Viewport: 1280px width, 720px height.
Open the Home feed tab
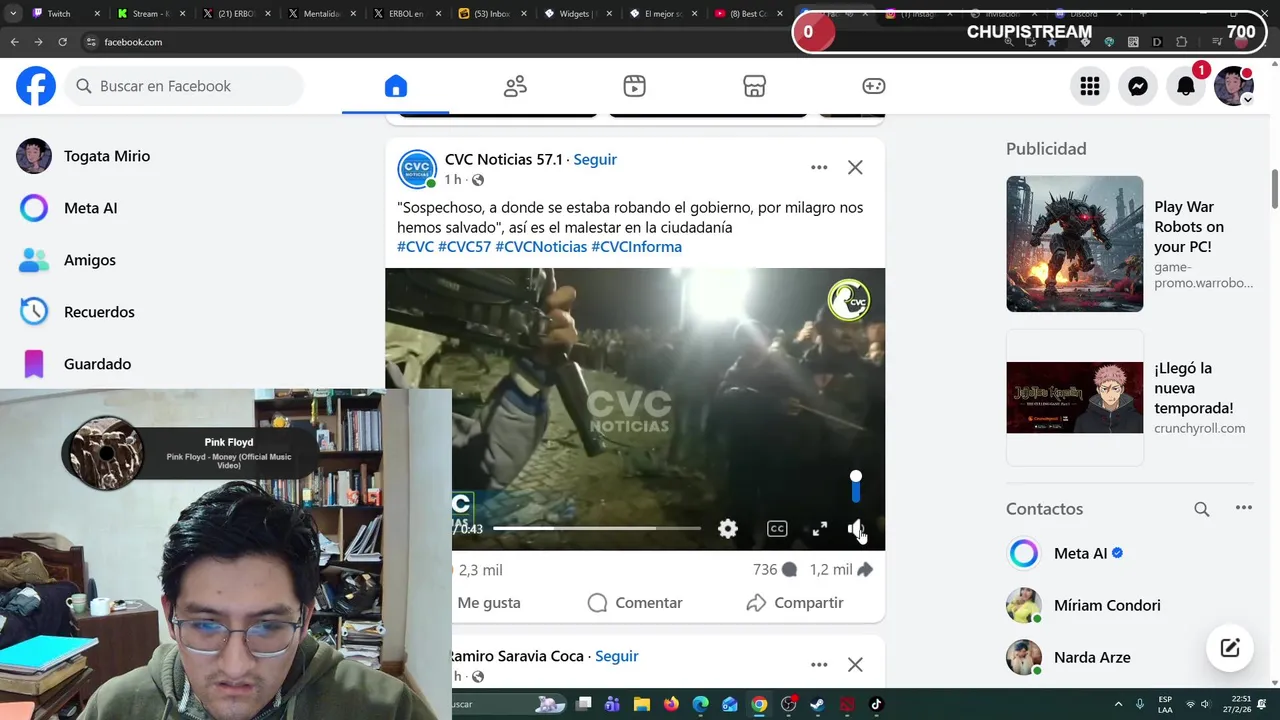pyautogui.click(x=396, y=86)
